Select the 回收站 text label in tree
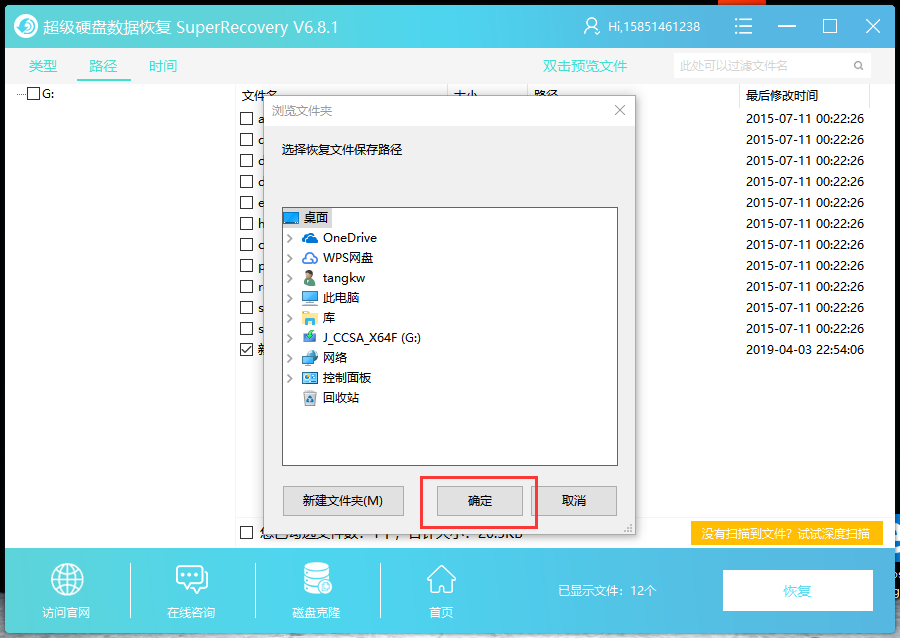Screen dimensions: 900x638 click(x=341, y=398)
